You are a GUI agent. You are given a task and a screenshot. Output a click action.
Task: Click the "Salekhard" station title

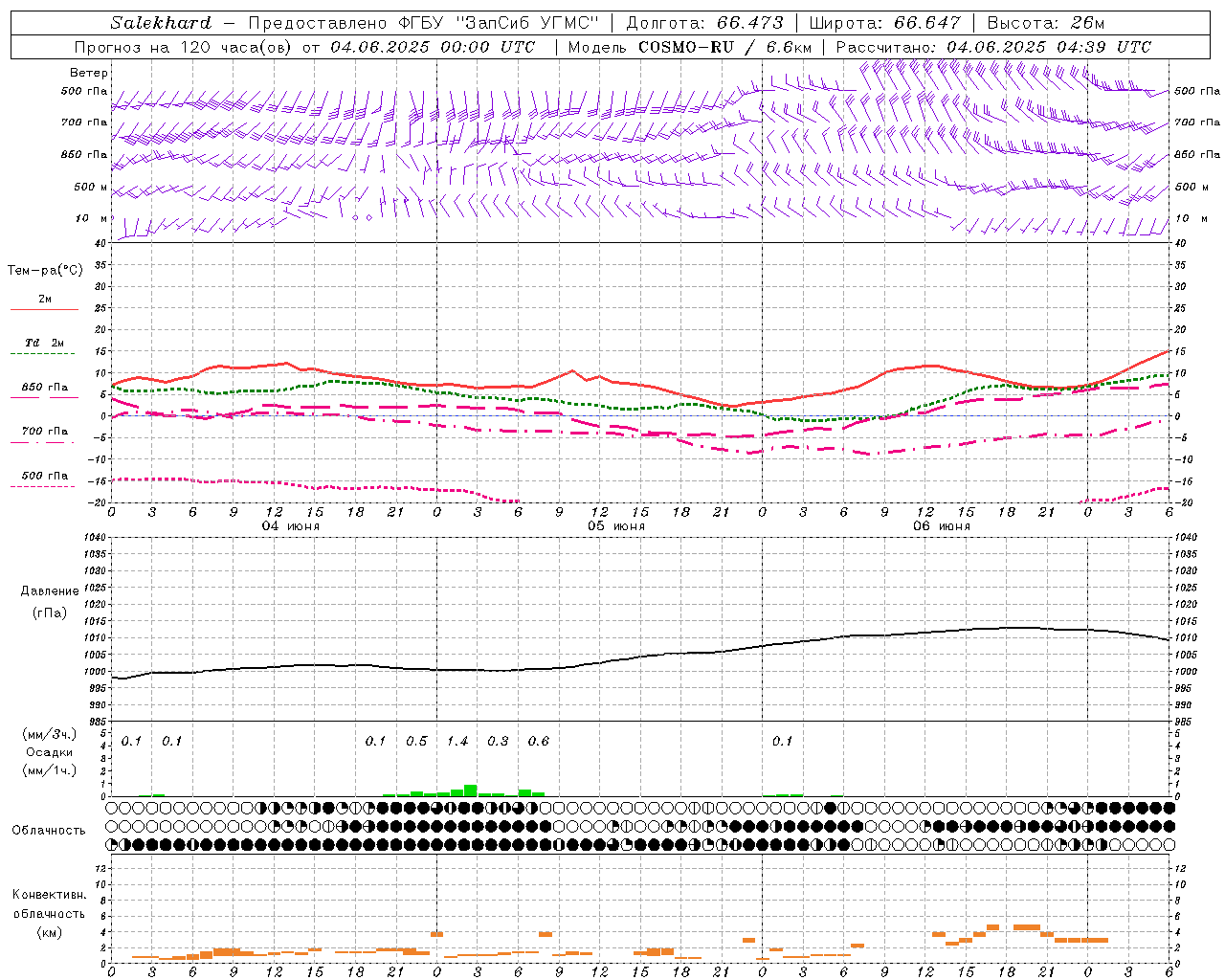(x=161, y=23)
